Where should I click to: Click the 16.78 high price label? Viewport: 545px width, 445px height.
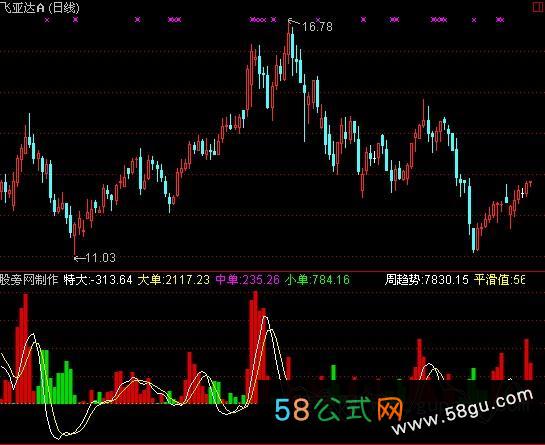pos(317,26)
